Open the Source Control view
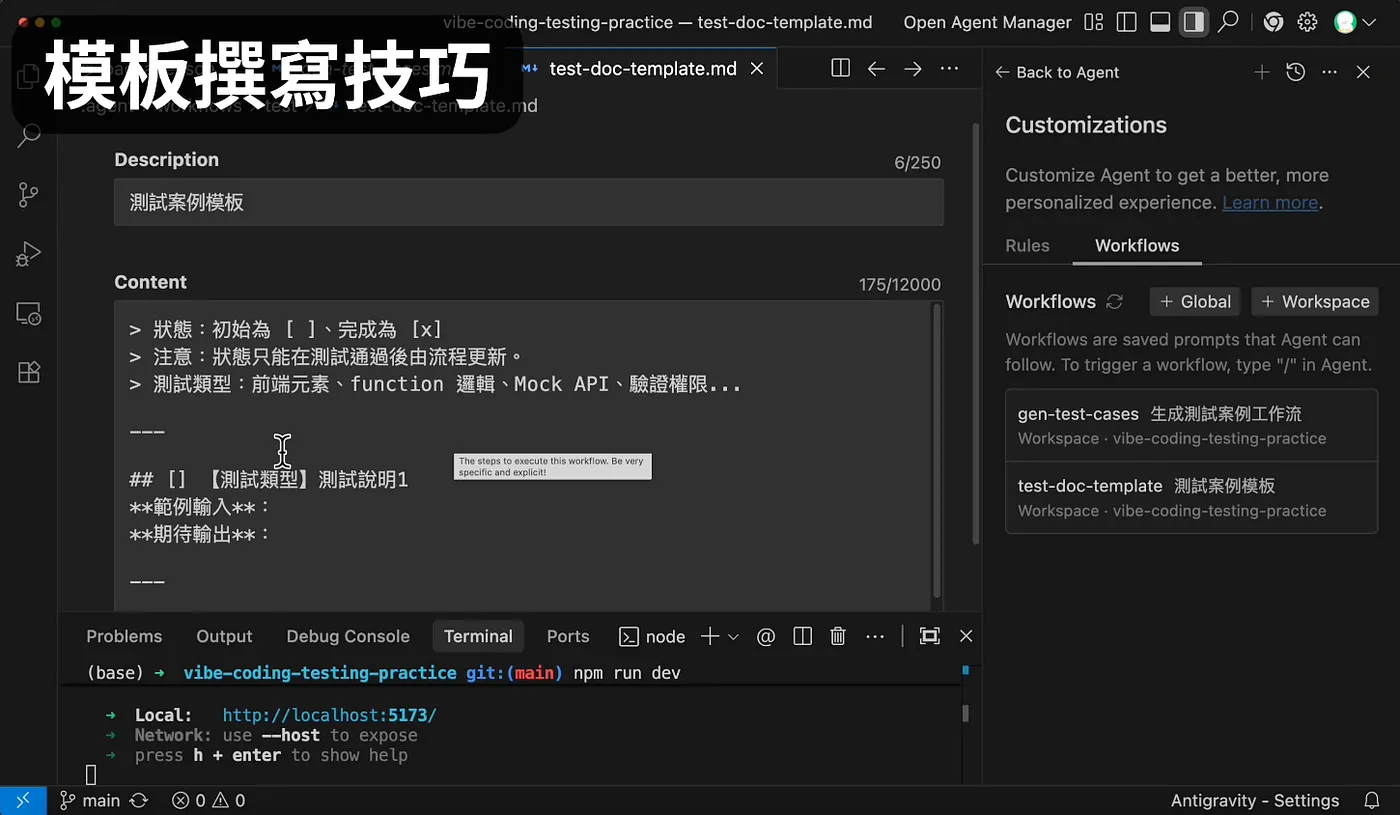The height and width of the screenshot is (815, 1400). [29, 195]
